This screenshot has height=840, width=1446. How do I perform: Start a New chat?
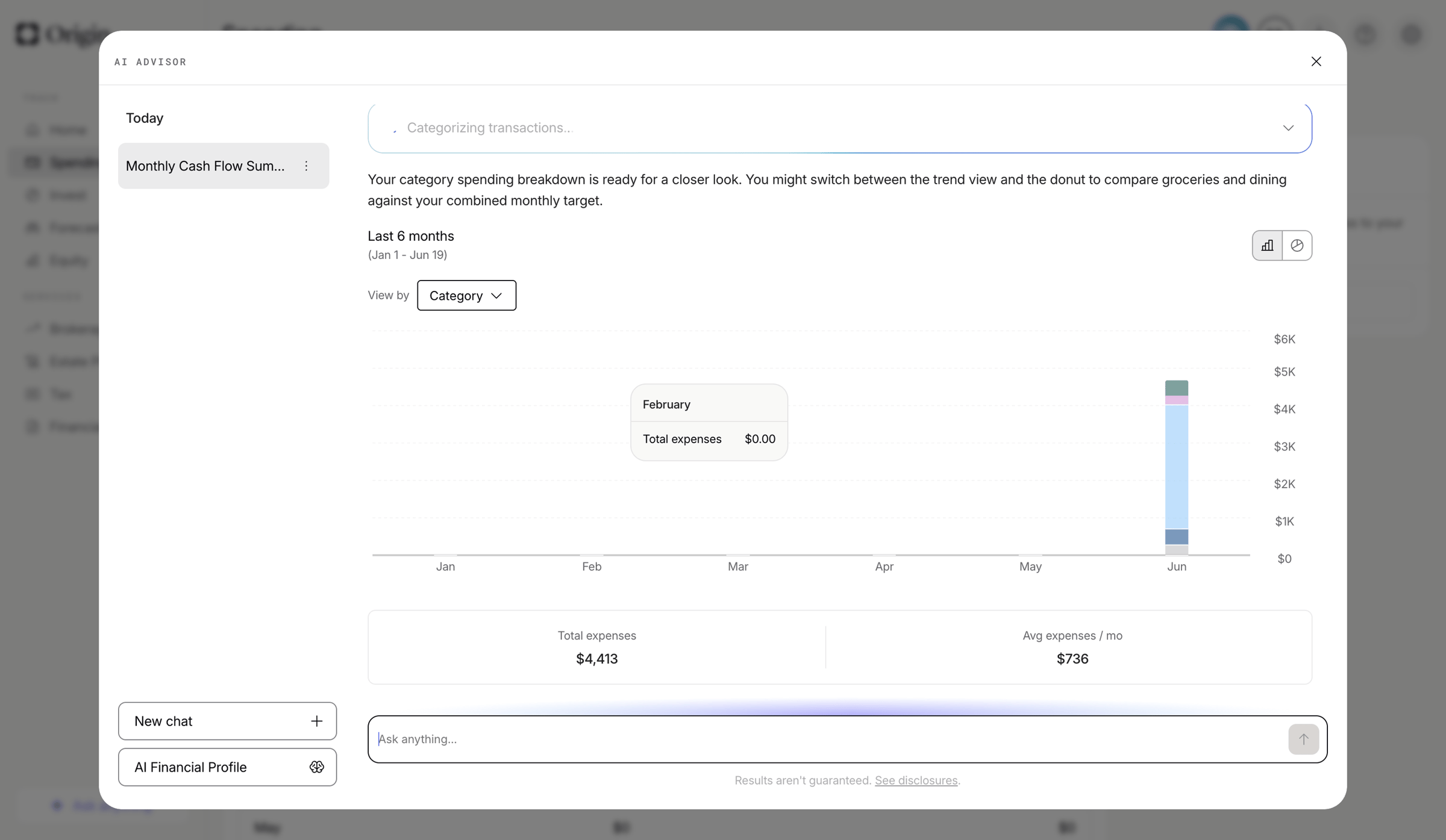pos(227,721)
